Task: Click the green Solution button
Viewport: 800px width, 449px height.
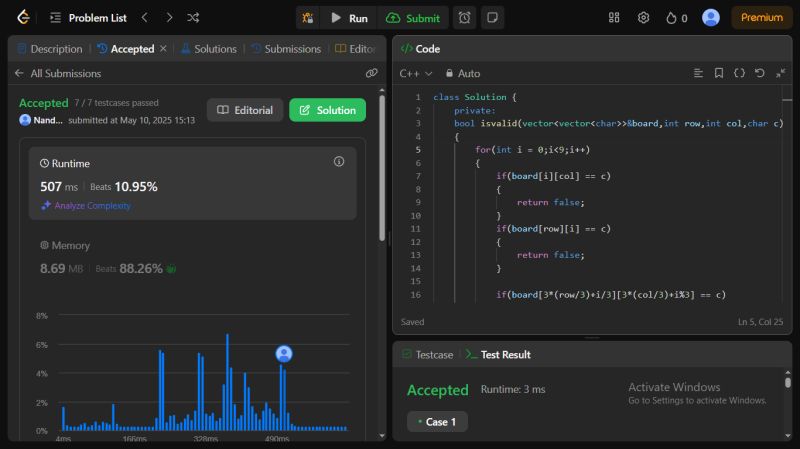Action: click(x=328, y=110)
